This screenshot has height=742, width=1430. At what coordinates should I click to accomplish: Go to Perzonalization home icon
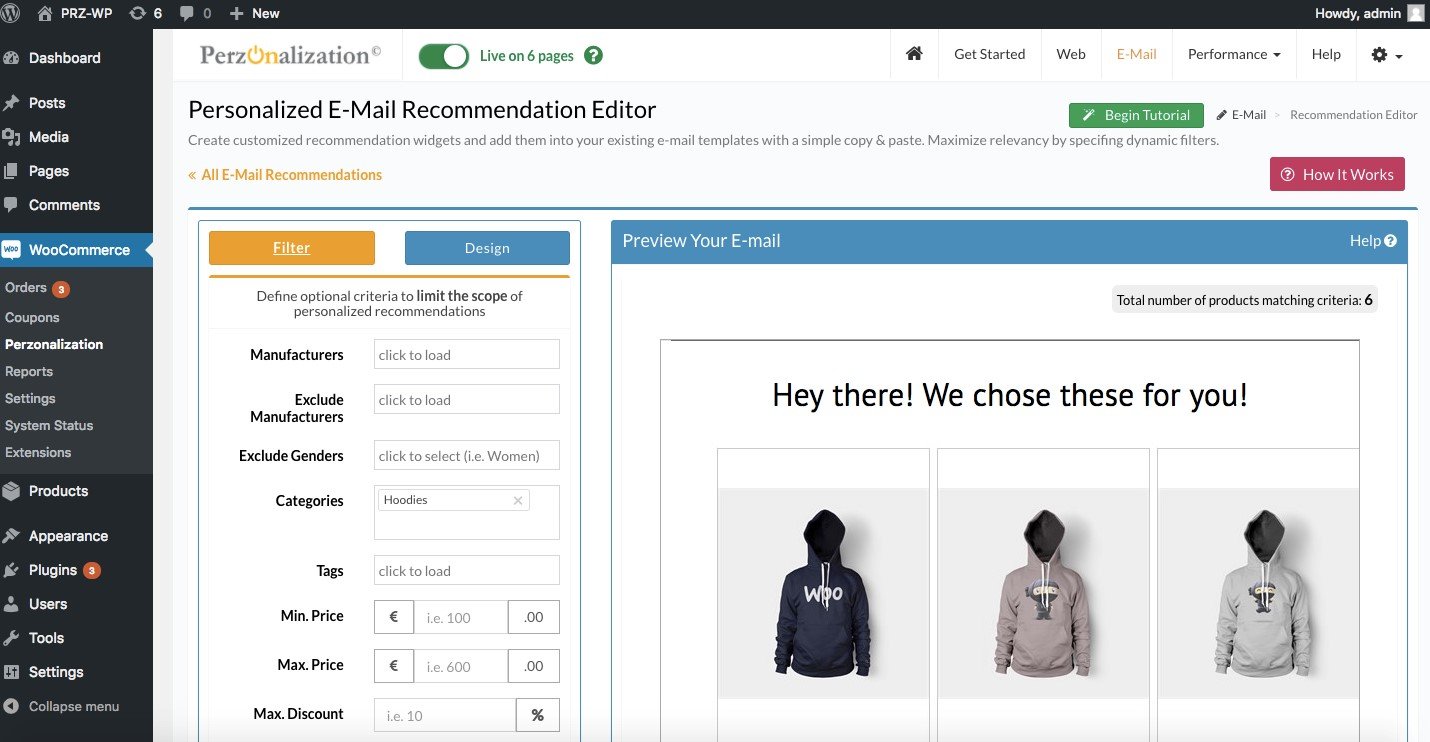tap(914, 55)
